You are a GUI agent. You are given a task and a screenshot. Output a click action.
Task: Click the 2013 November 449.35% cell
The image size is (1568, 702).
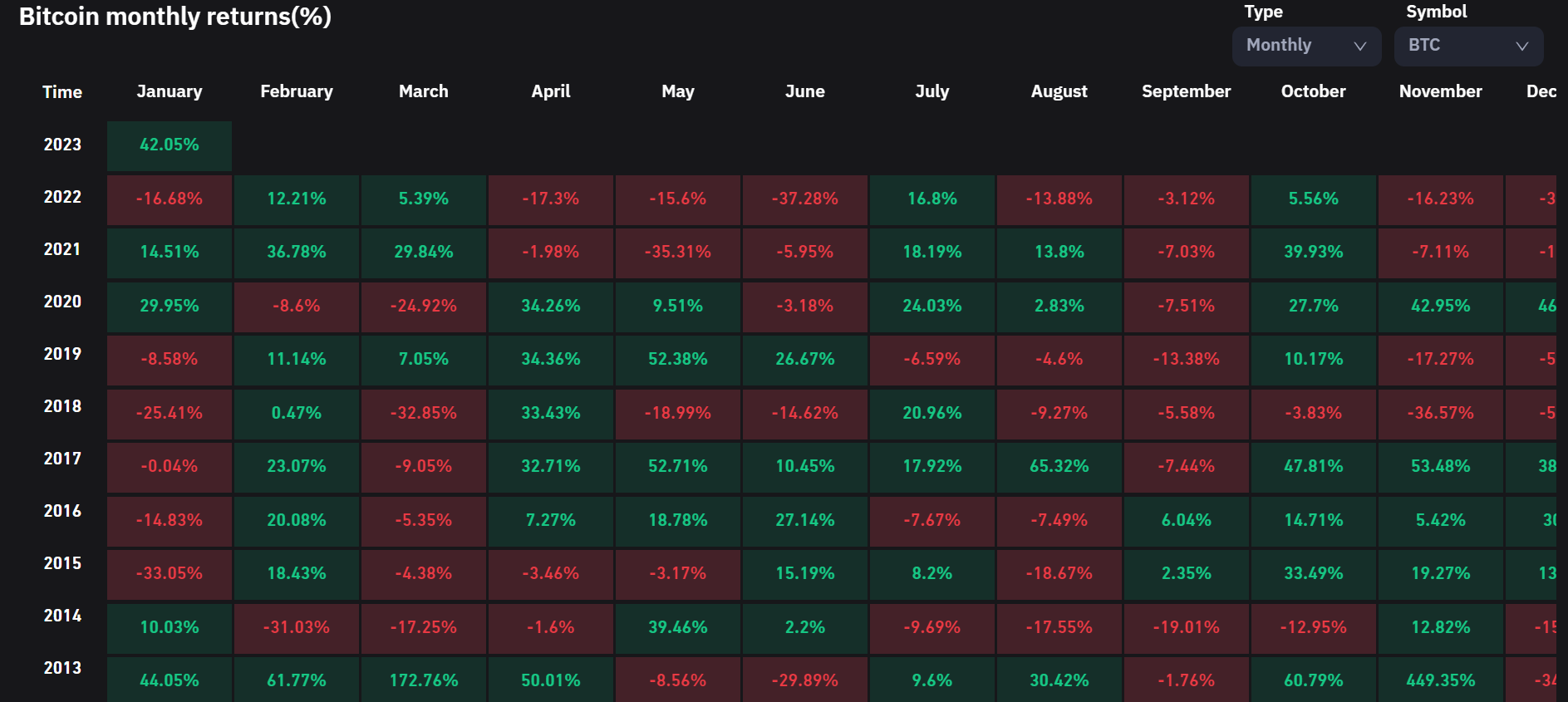(x=1440, y=680)
